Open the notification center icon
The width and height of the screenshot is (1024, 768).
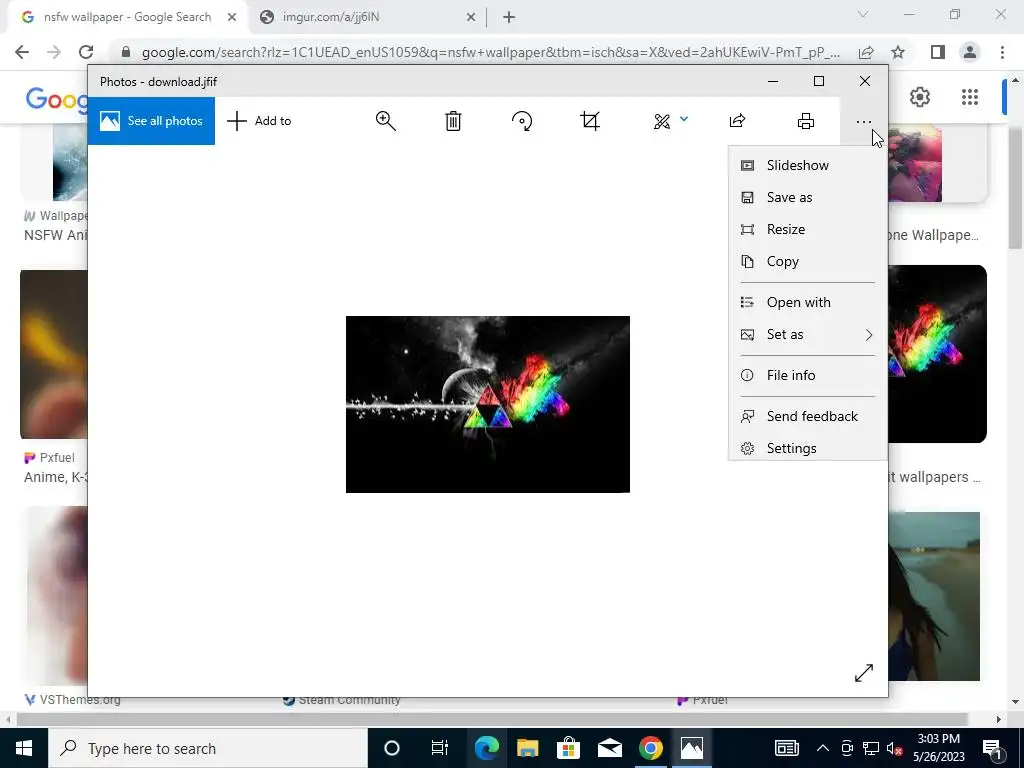coord(991,748)
